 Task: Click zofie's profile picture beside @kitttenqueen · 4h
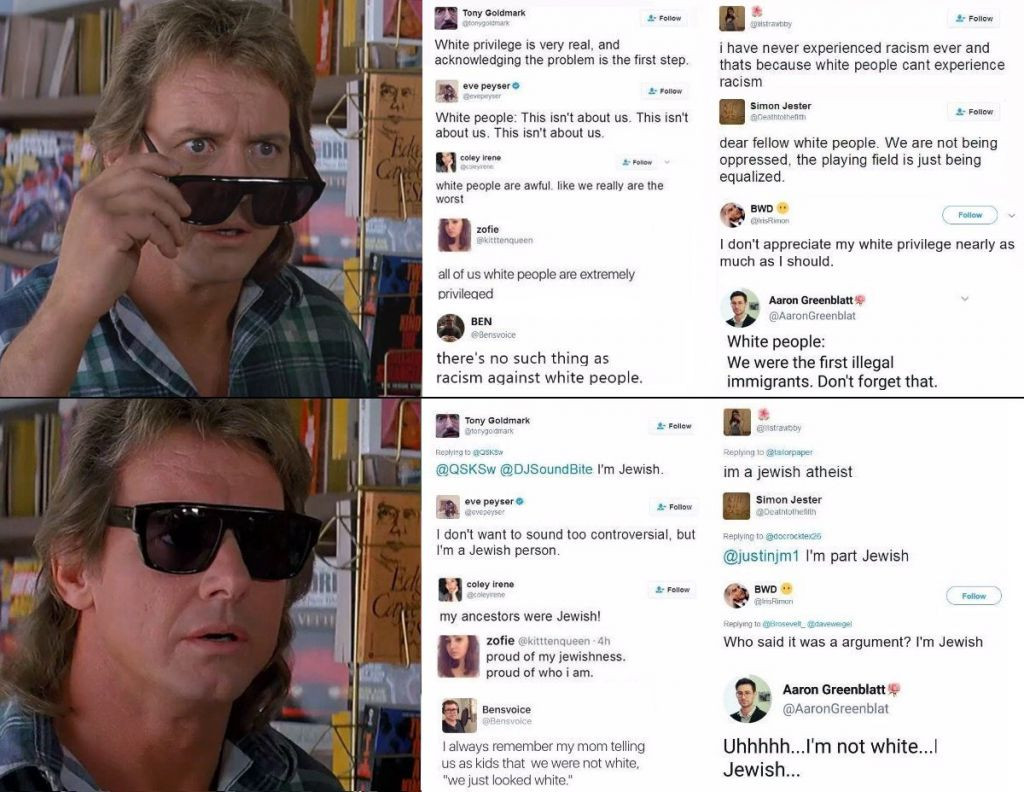(x=458, y=656)
